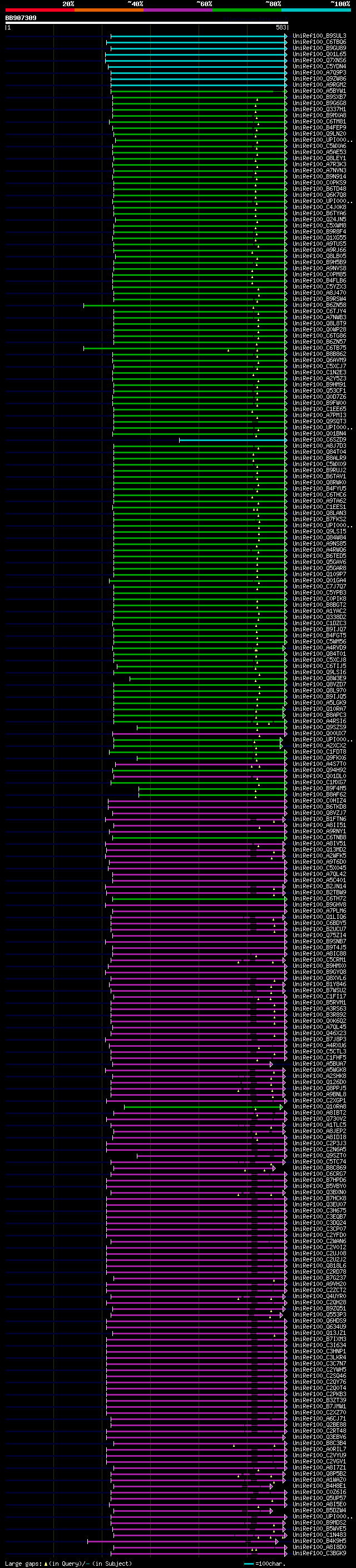Select UniRef100_B6TYA6 label

pyautogui.click(x=319, y=214)
